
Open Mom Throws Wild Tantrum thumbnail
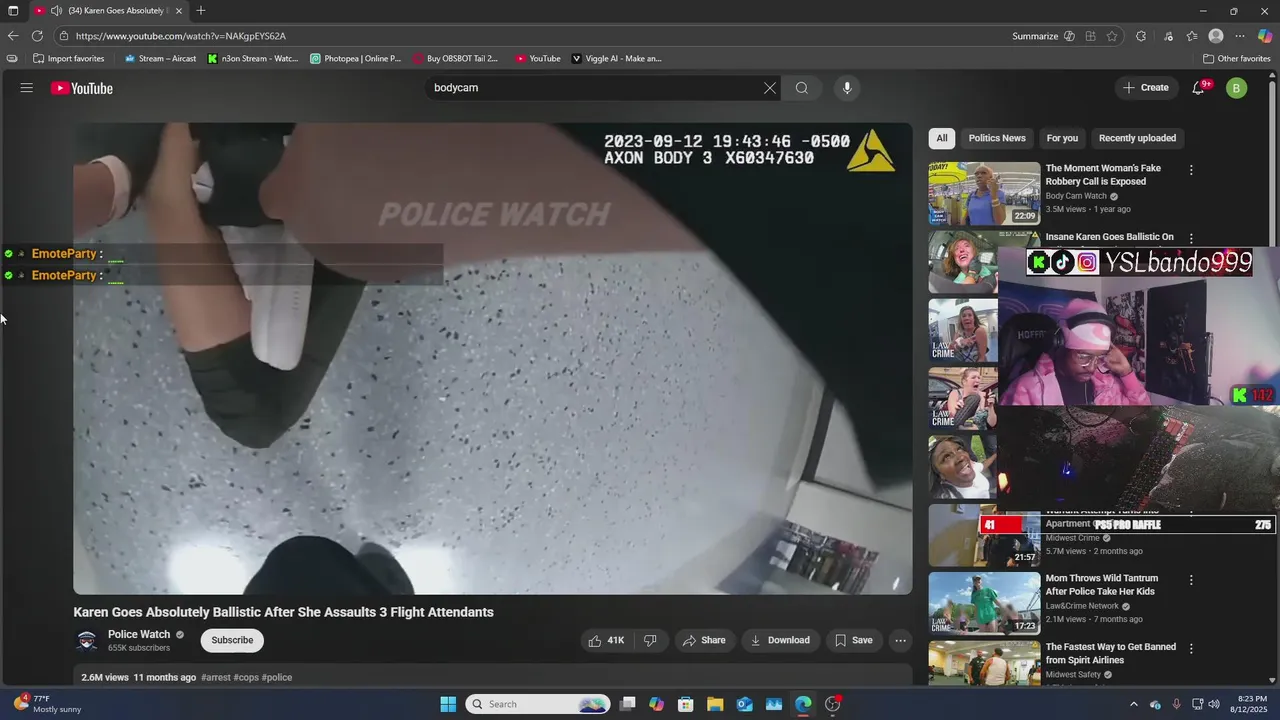coord(984,603)
